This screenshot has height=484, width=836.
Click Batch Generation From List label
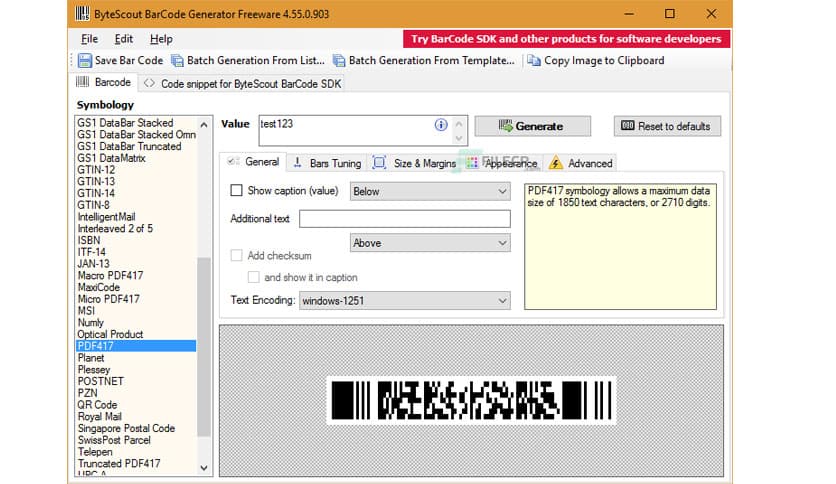[x=255, y=60]
